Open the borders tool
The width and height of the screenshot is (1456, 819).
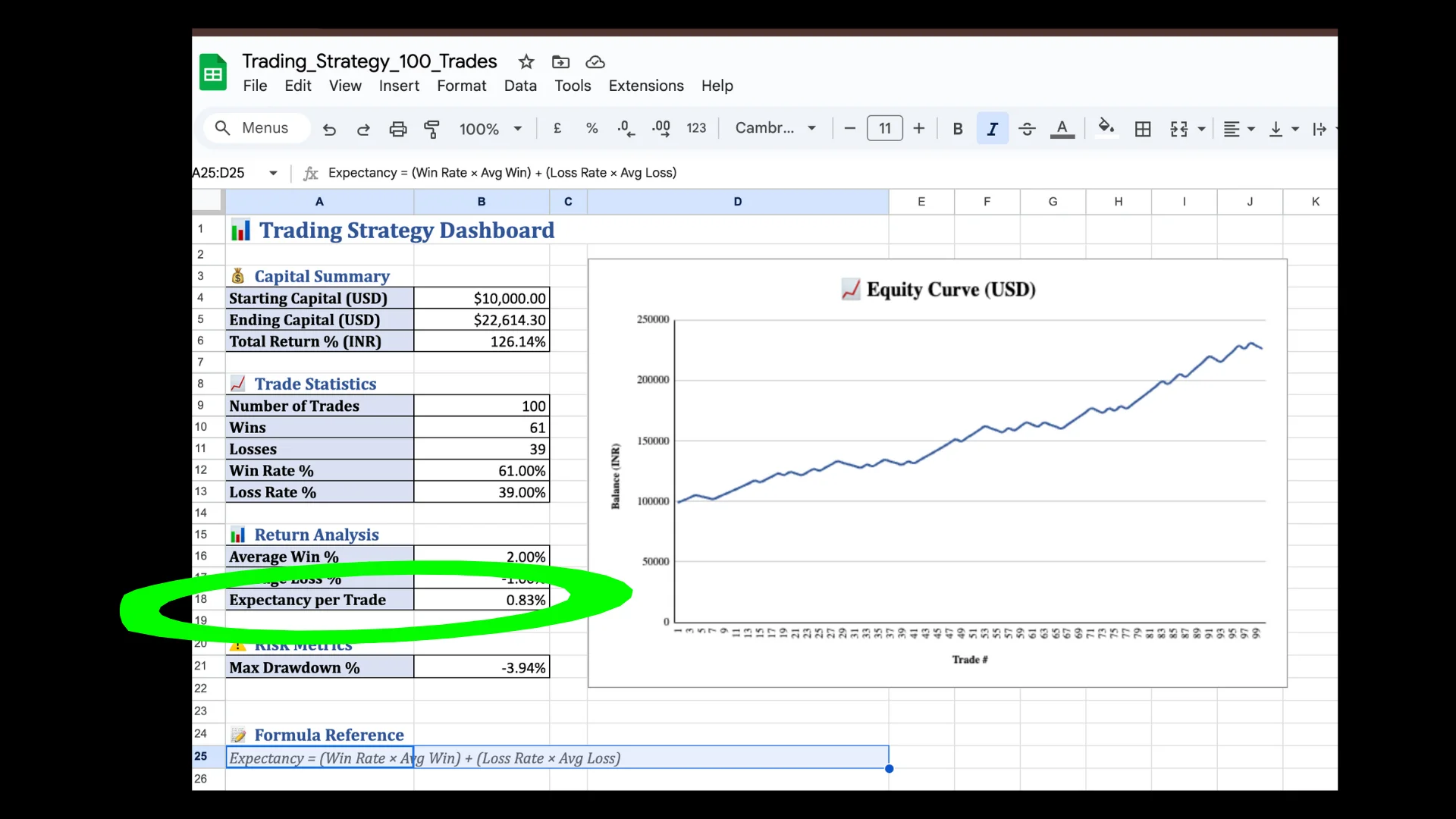tap(1143, 129)
